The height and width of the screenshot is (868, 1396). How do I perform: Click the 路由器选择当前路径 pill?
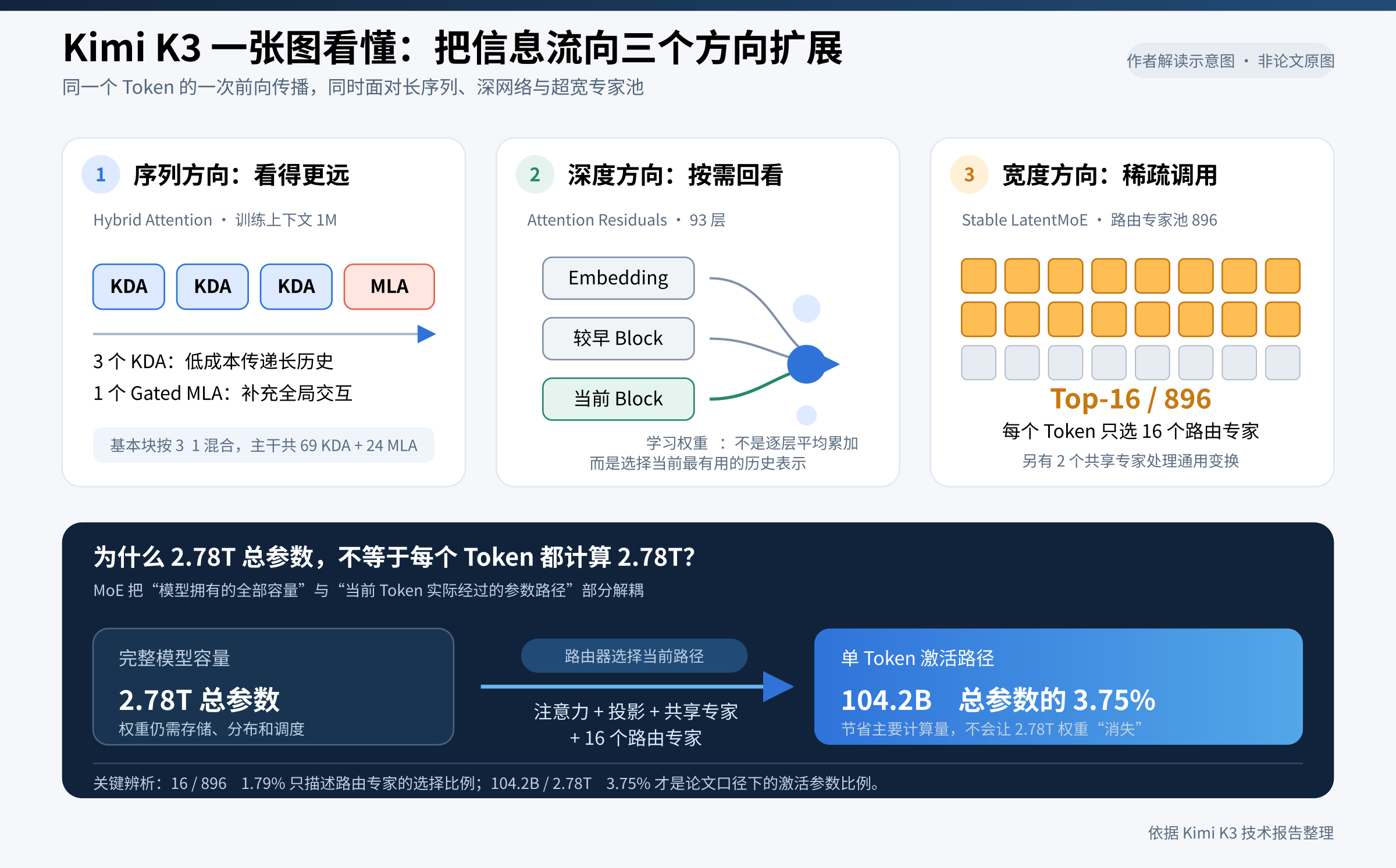point(634,656)
